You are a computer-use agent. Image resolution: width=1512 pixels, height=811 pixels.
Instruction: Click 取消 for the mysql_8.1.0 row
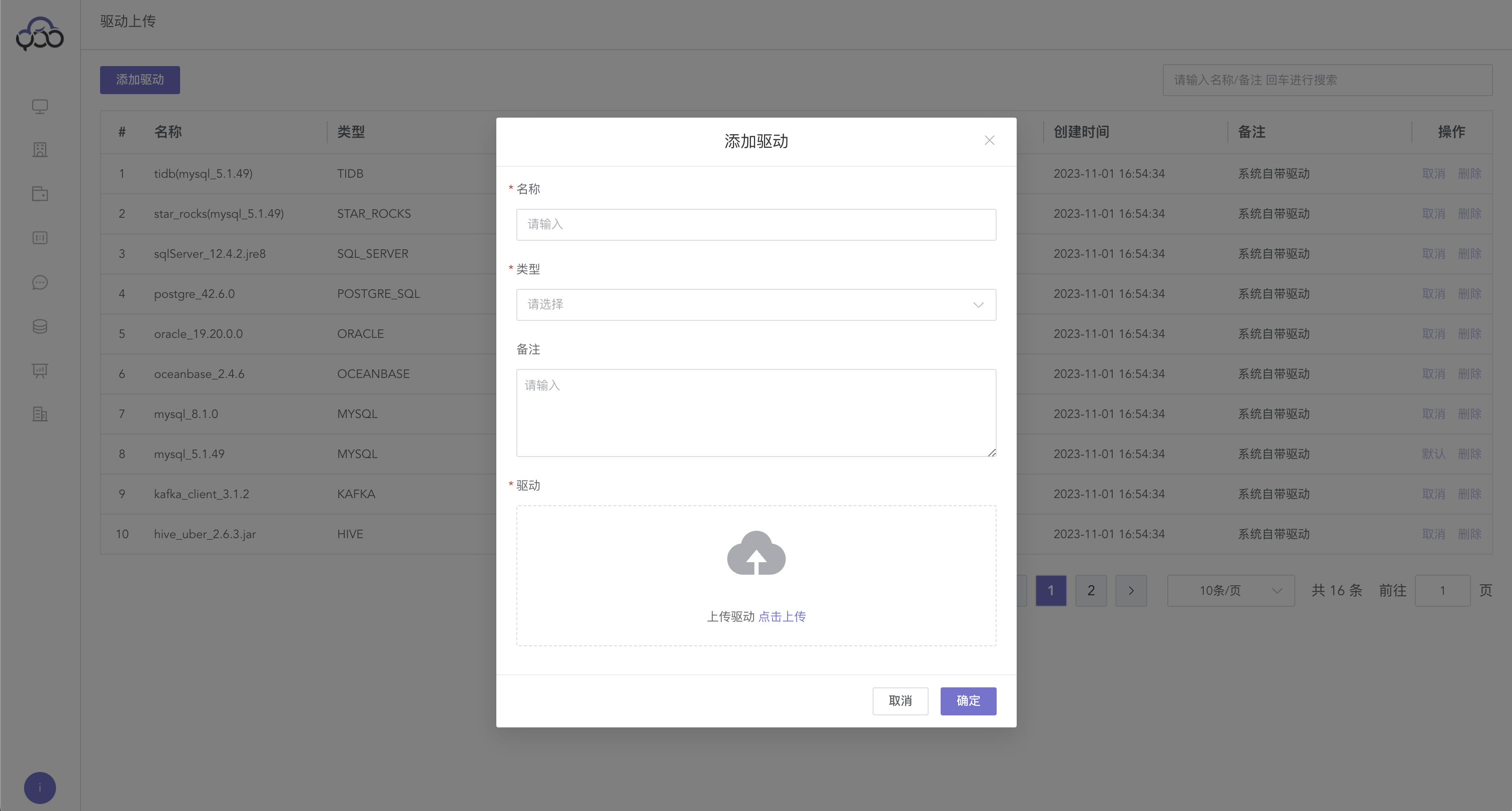point(1434,414)
